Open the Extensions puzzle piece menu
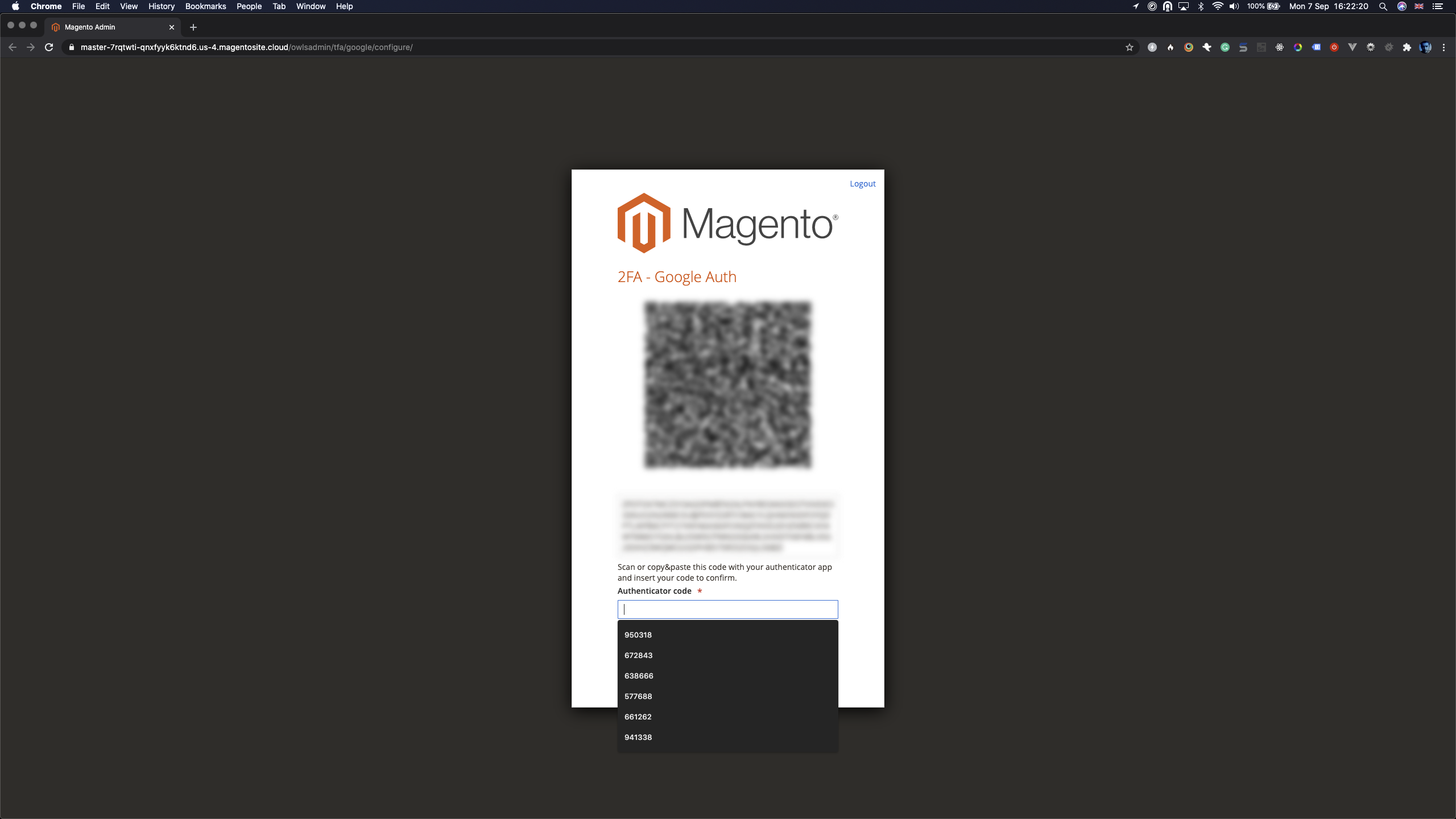Screen dimensions: 1456x819 point(1407,47)
